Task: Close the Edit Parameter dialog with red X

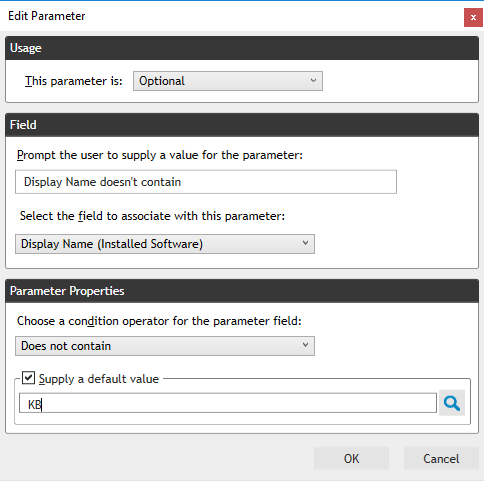Action: pos(473,17)
